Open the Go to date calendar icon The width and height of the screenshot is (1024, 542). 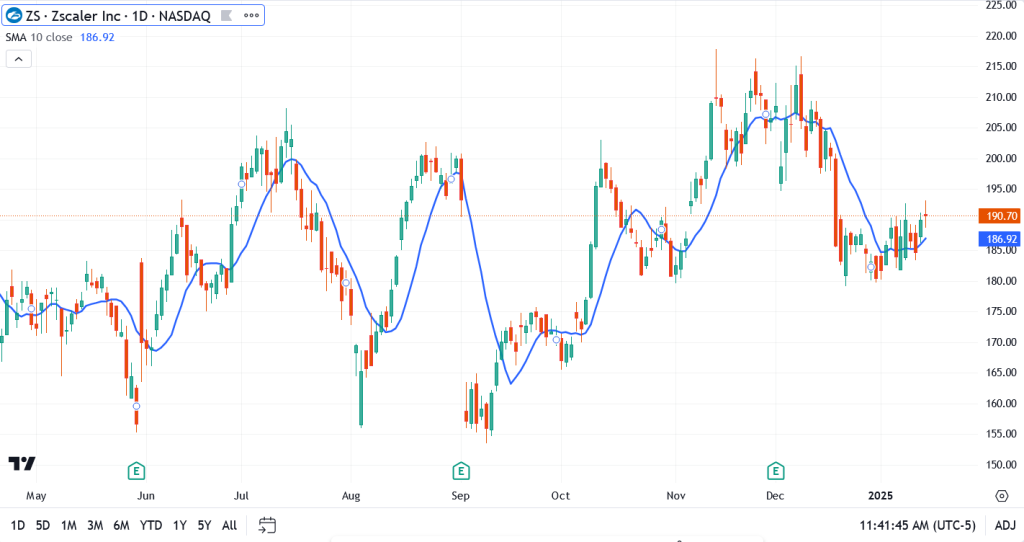click(267, 525)
